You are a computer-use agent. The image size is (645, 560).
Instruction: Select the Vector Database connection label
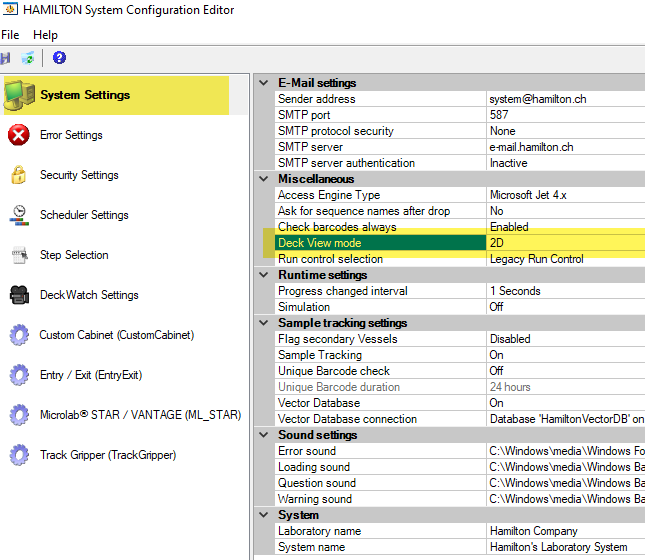click(347, 419)
